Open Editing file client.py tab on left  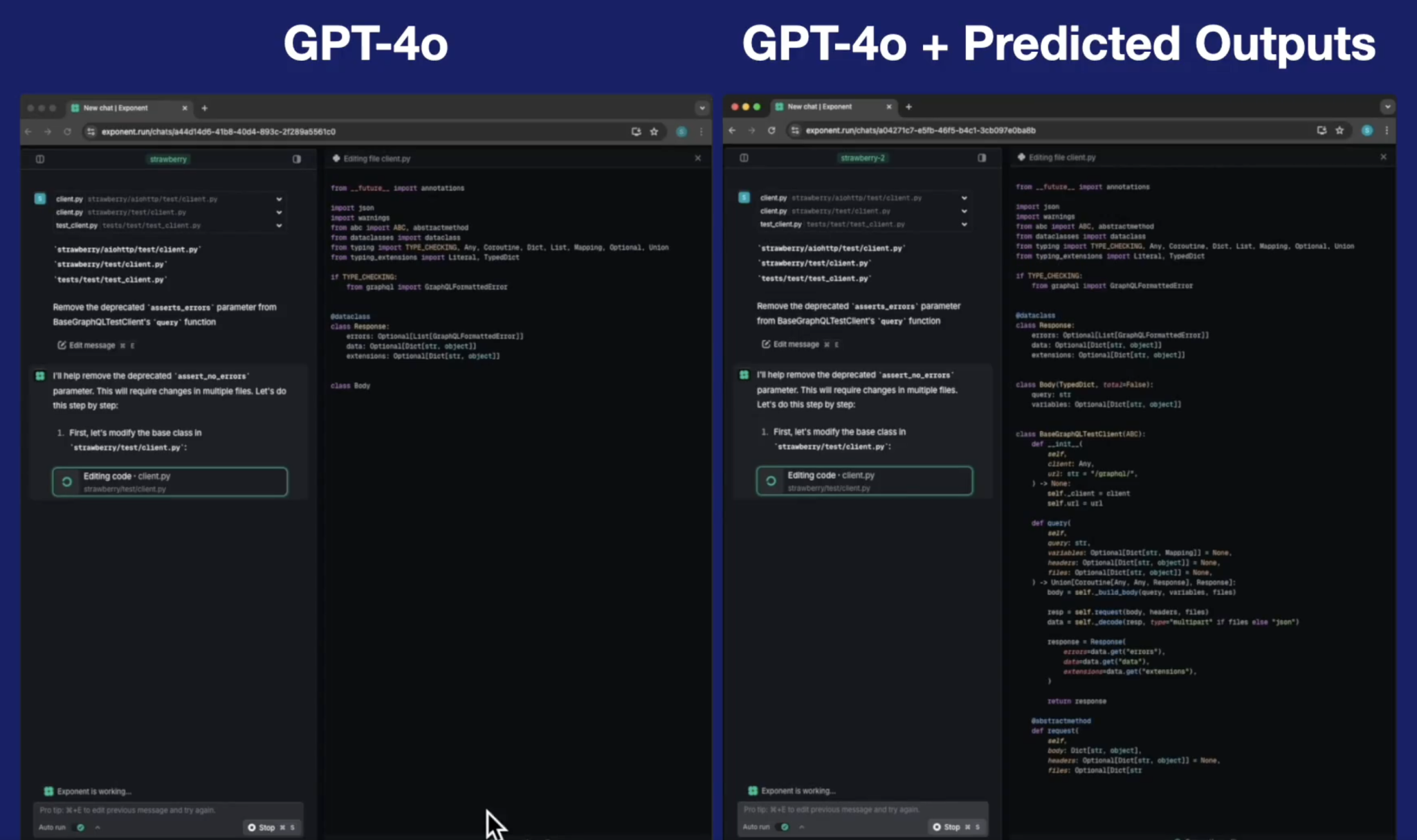376,158
